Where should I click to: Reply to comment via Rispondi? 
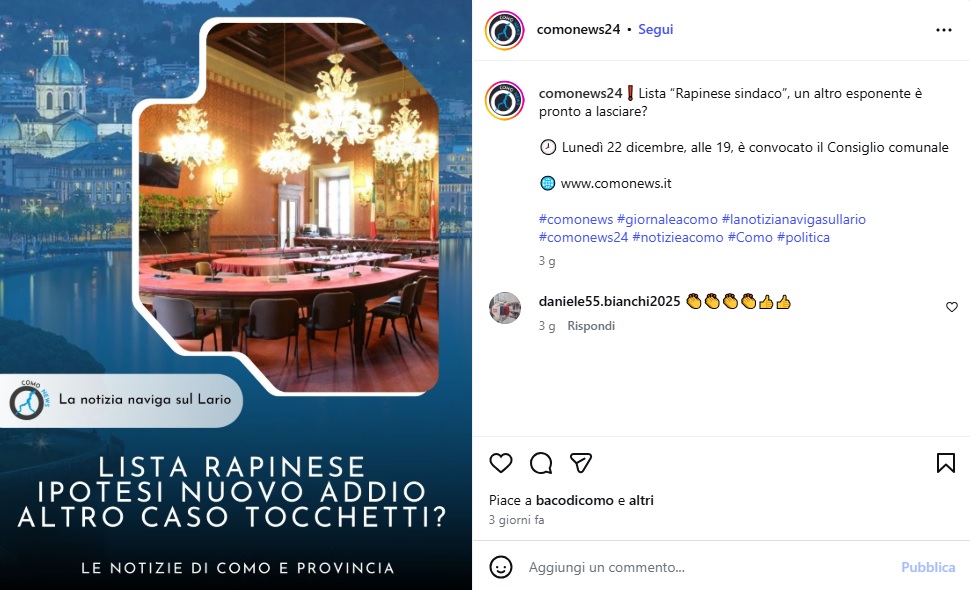click(x=591, y=325)
